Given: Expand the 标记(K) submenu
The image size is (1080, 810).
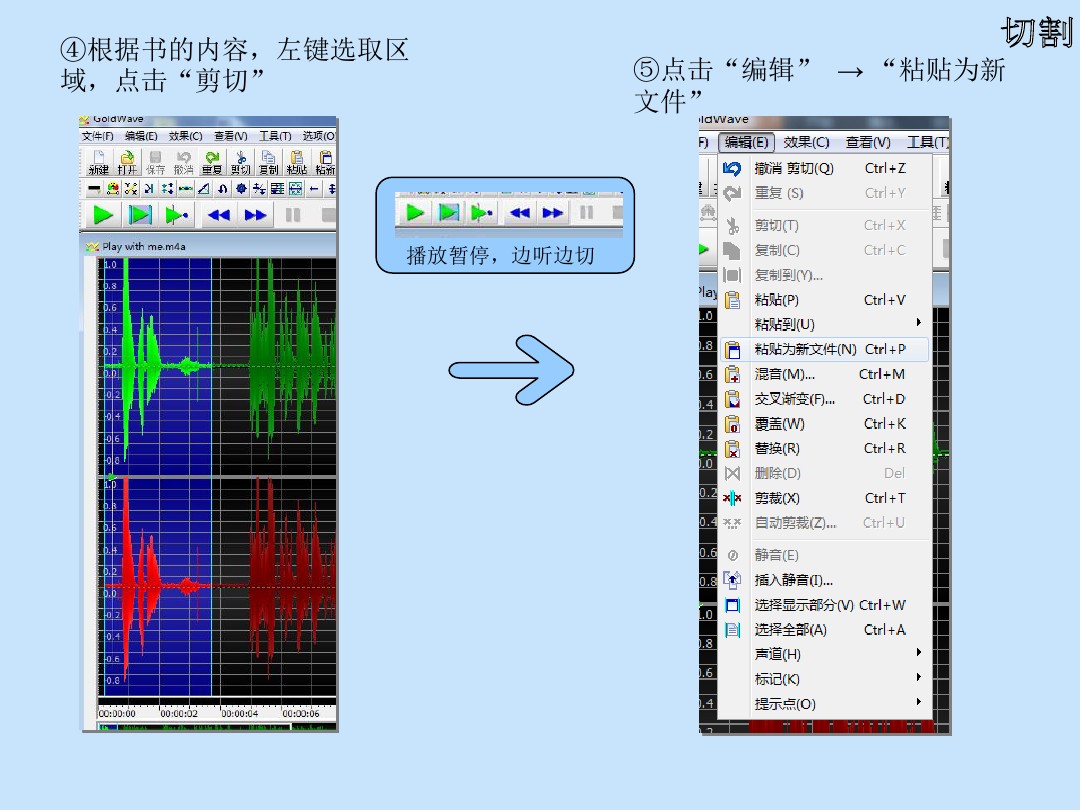Looking at the screenshot, I should 777,679.
